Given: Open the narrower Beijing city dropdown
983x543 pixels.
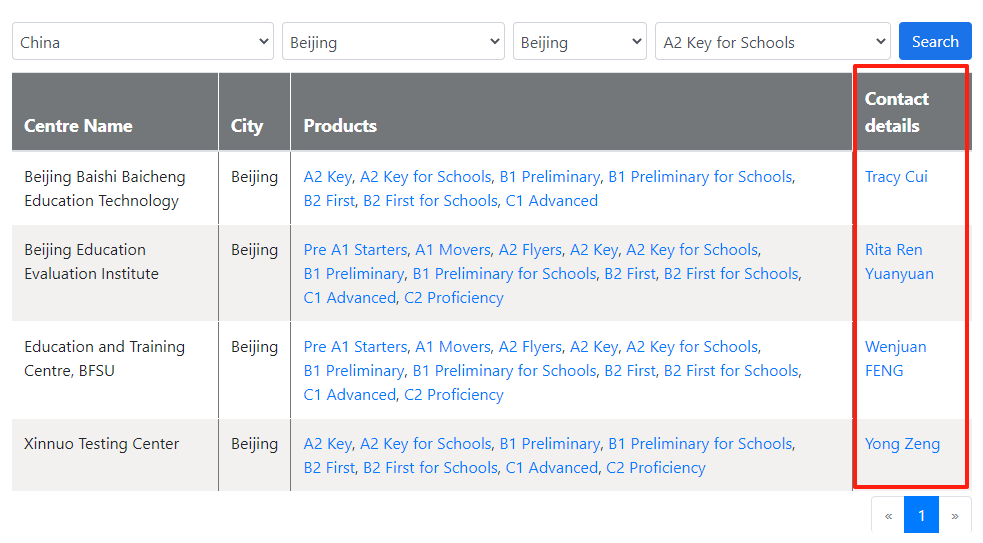Looking at the screenshot, I should tap(580, 41).
